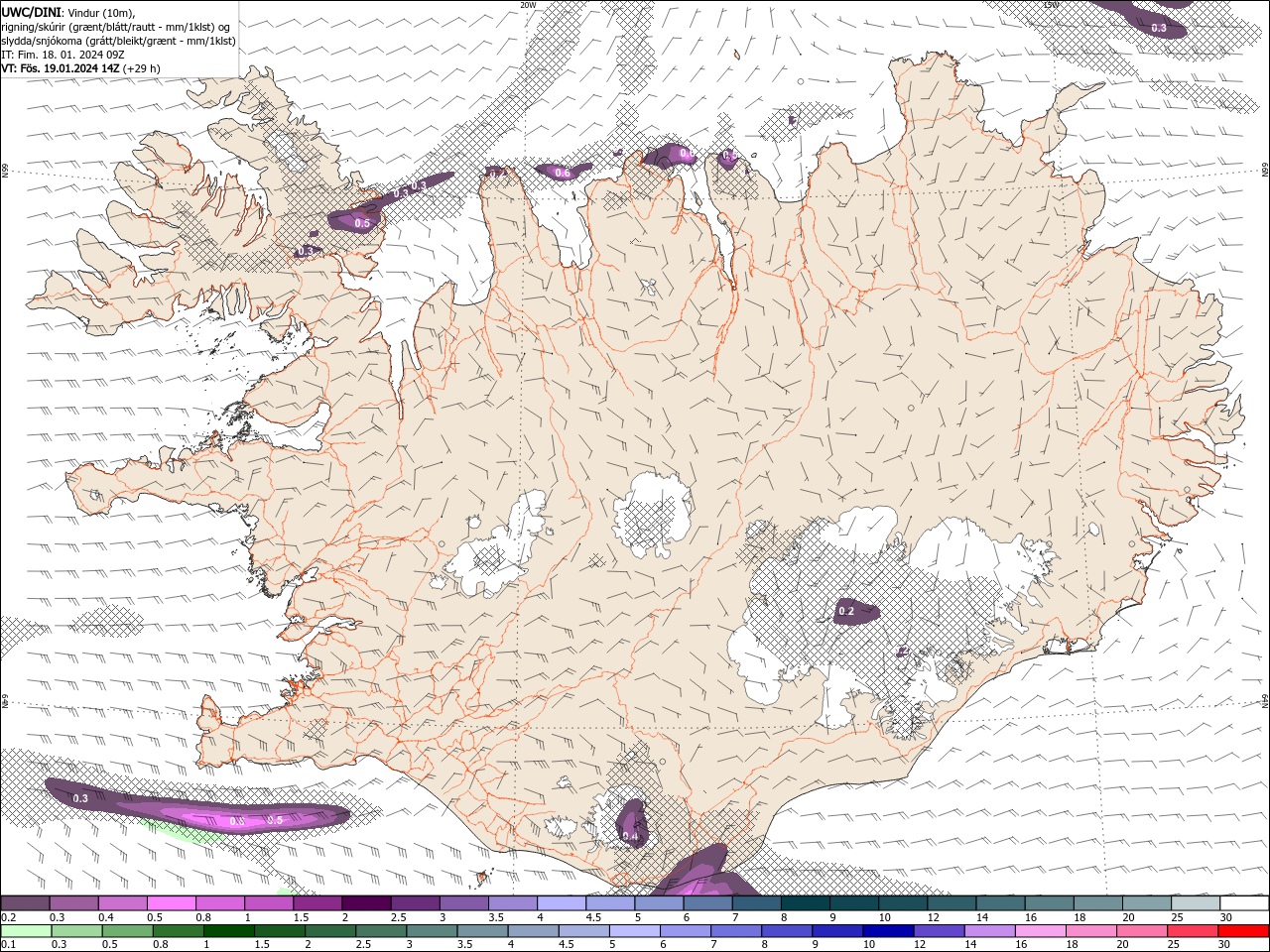Click the 'VT: Fös. 19.01.2024 14Z' valid time text

click(61, 68)
